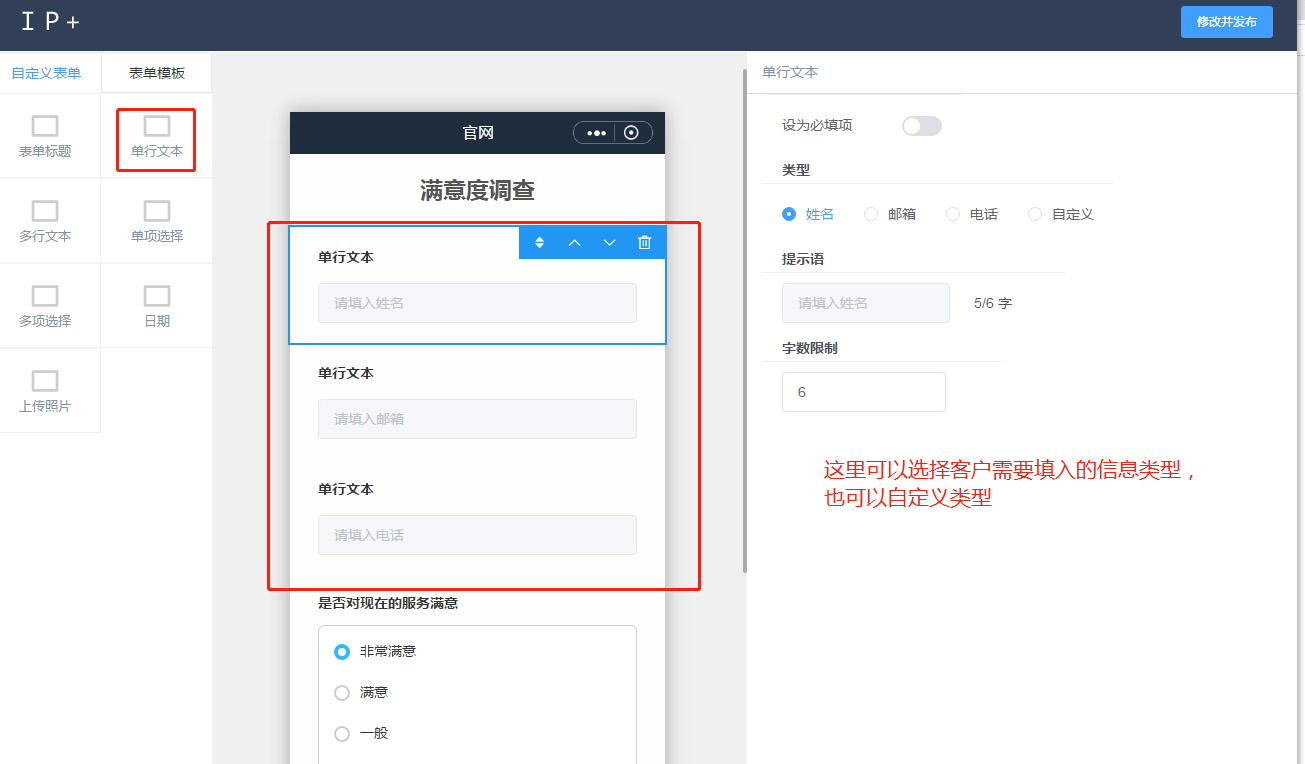
Task: Add a 多行文本 component
Action: [45, 221]
